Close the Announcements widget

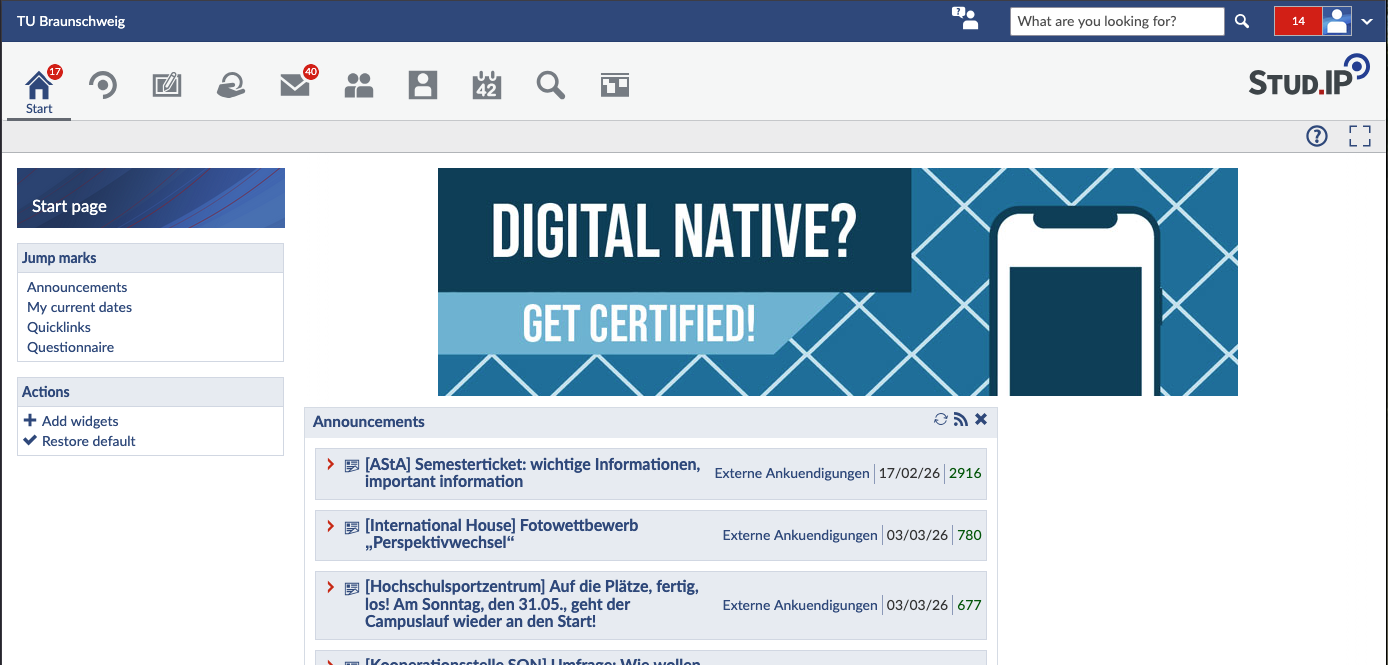[x=981, y=420]
